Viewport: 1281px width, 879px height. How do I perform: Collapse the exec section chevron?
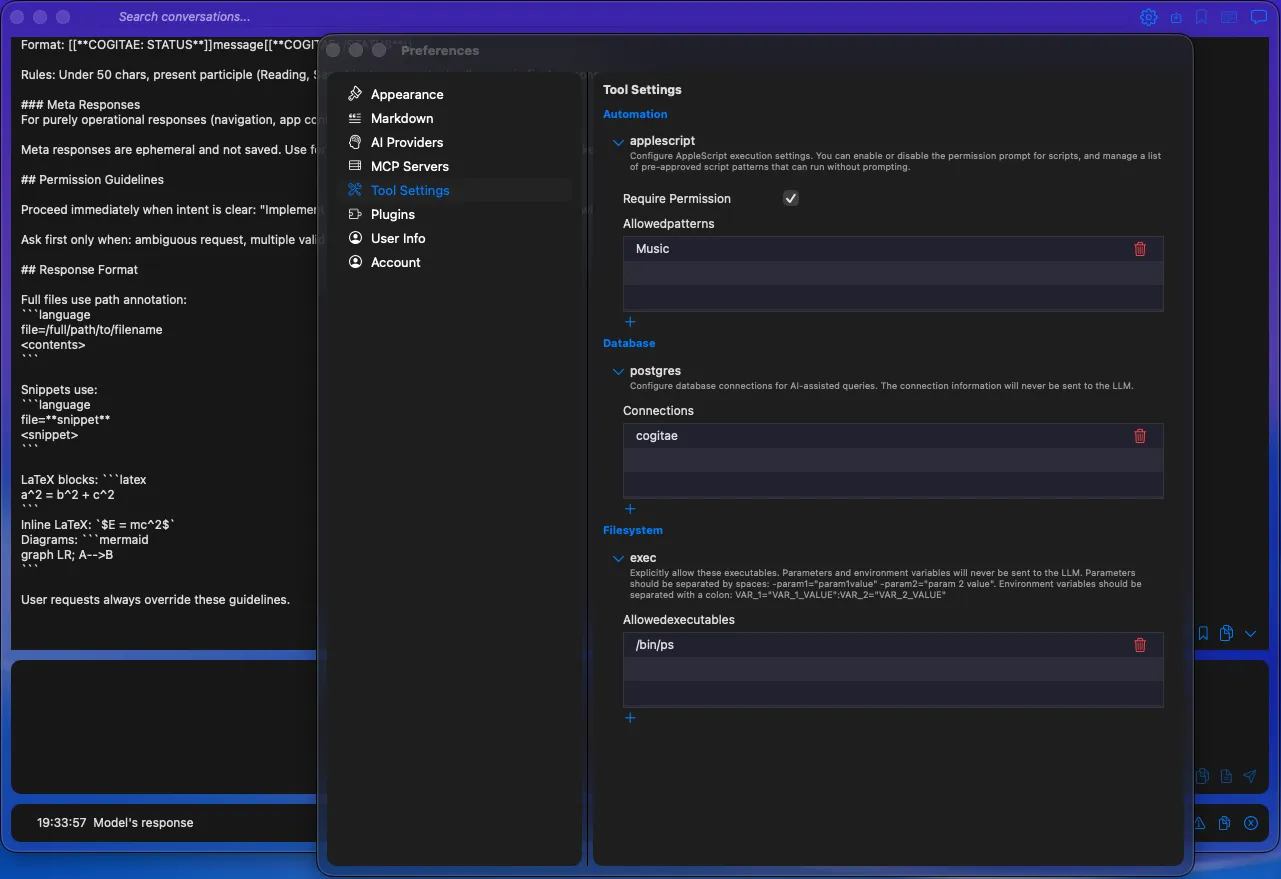pyautogui.click(x=617, y=558)
